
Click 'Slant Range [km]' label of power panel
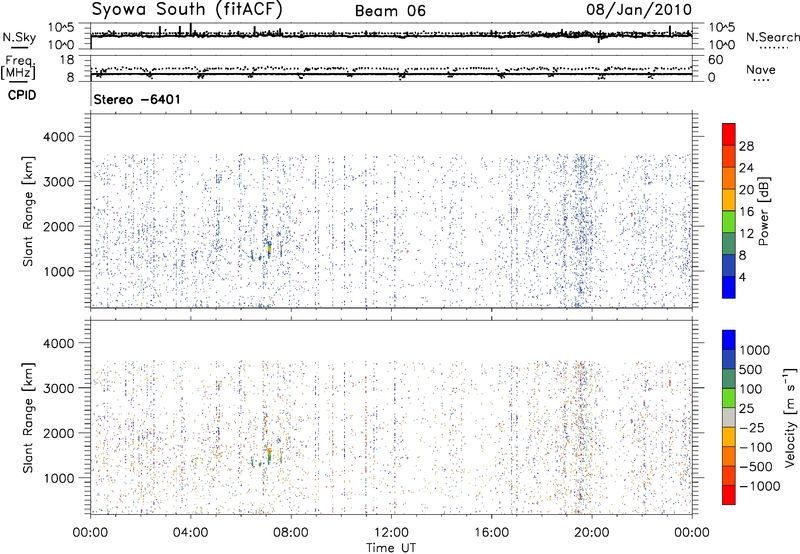[28, 211]
